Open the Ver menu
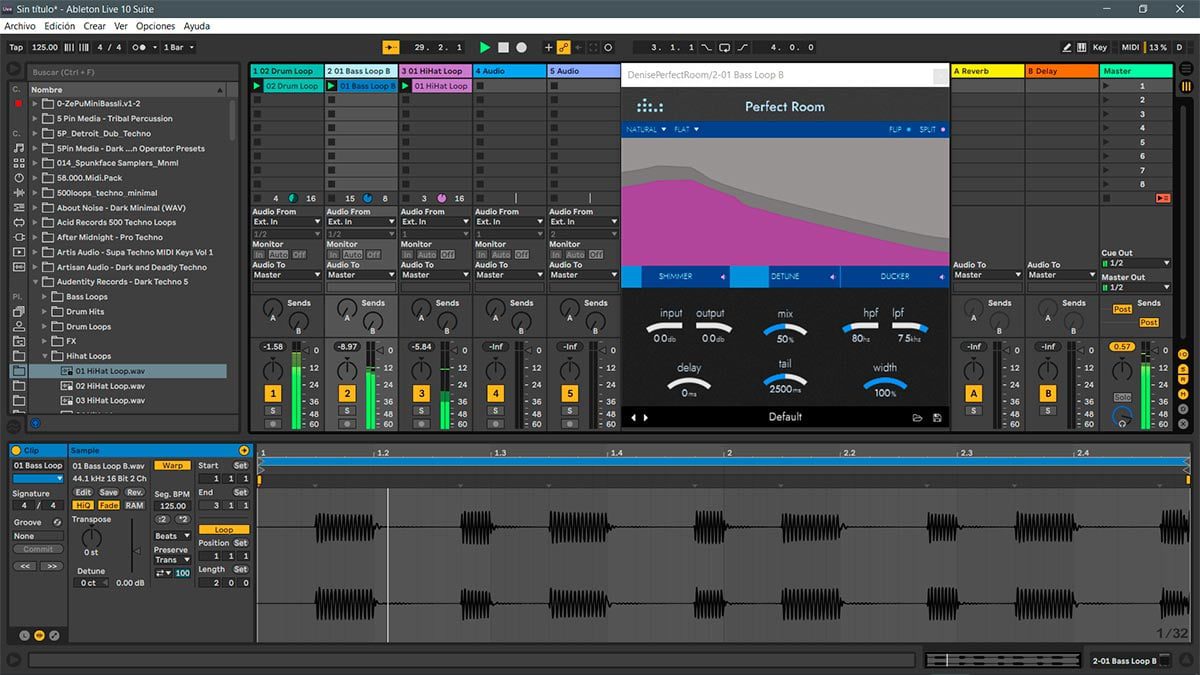The height and width of the screenshot is (675, 1200). pos(121,26)
